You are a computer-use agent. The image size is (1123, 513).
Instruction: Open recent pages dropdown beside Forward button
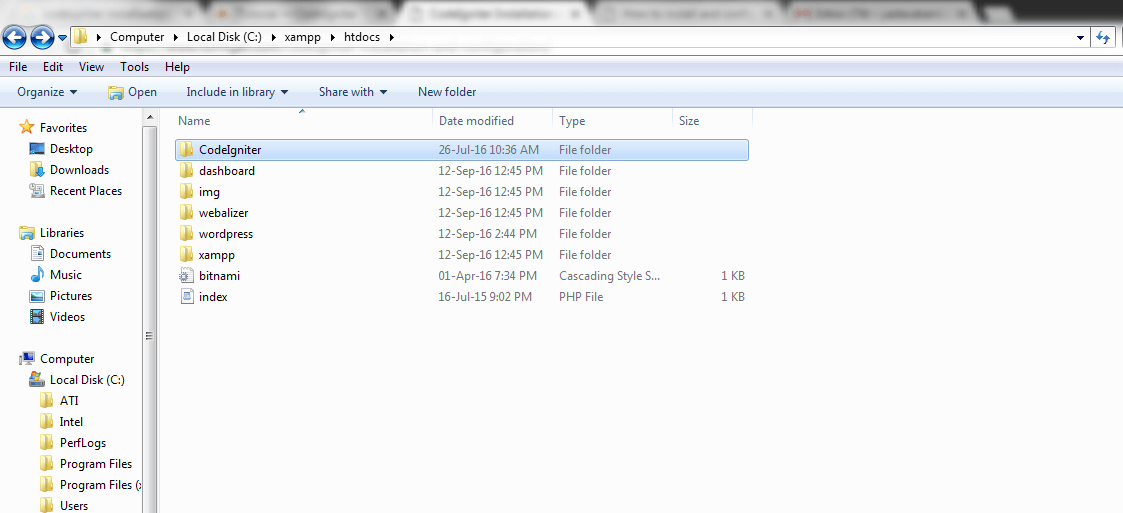tap(62, 37)
